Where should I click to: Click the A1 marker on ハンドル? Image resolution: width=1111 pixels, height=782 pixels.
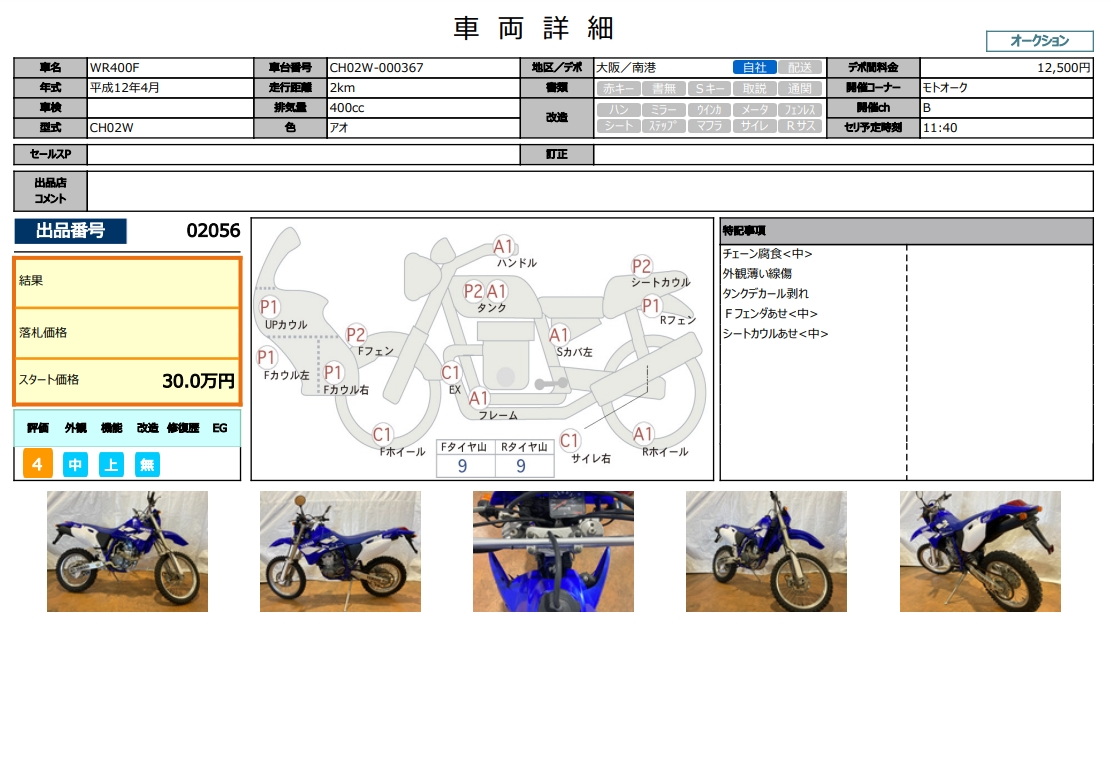coord(503,246)
